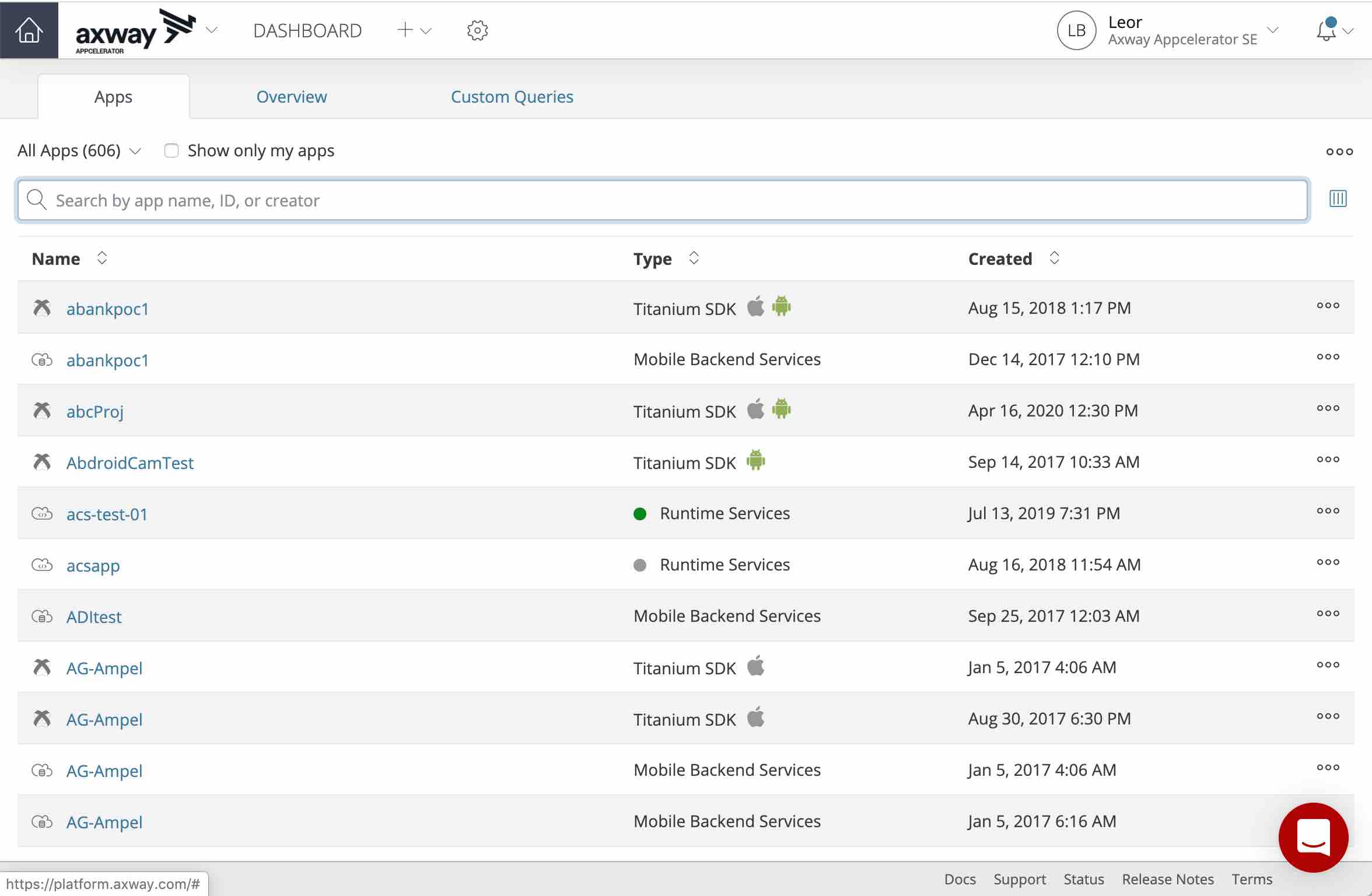Open abankpoc1 Mobile Backend Services app
1372x896 pixels.
point(107,360)
